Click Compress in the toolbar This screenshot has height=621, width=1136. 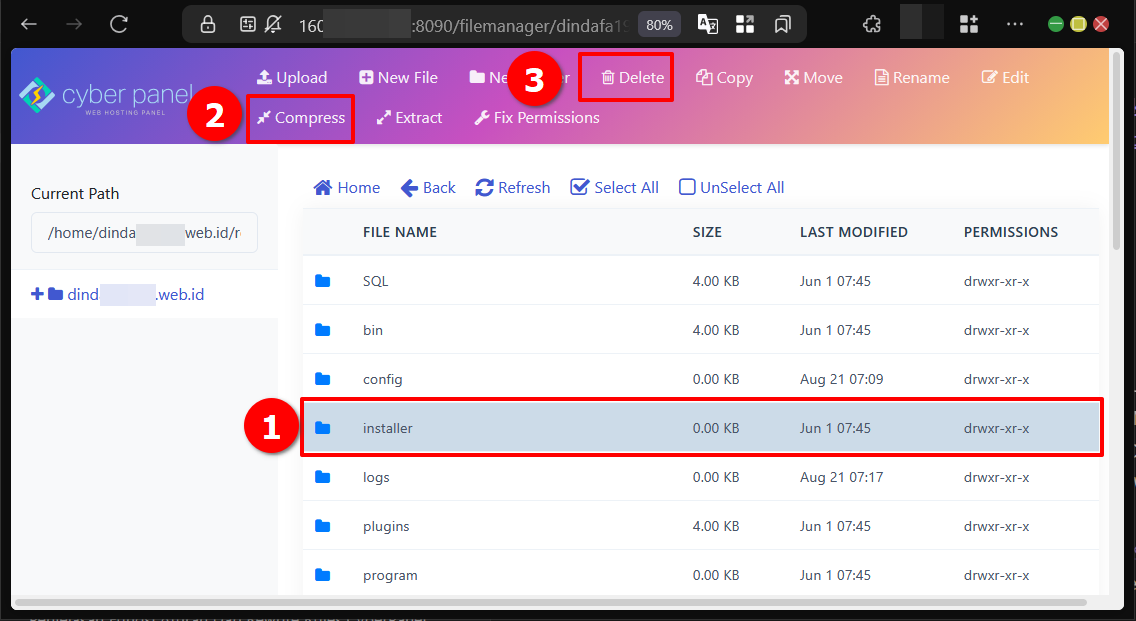[300, 118]
